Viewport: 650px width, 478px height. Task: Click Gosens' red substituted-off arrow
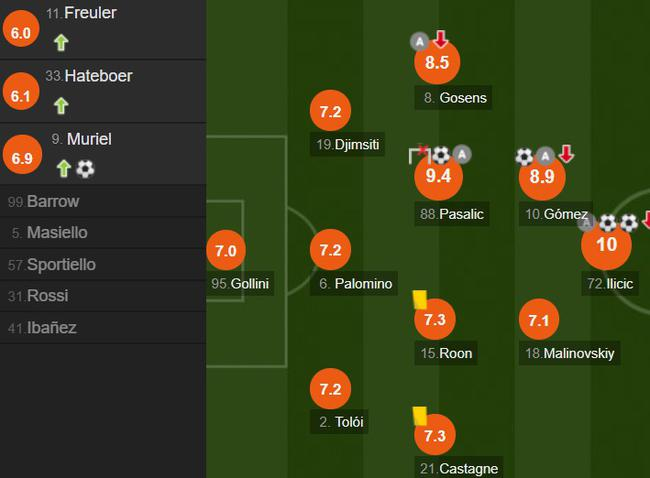click(441, 40)
